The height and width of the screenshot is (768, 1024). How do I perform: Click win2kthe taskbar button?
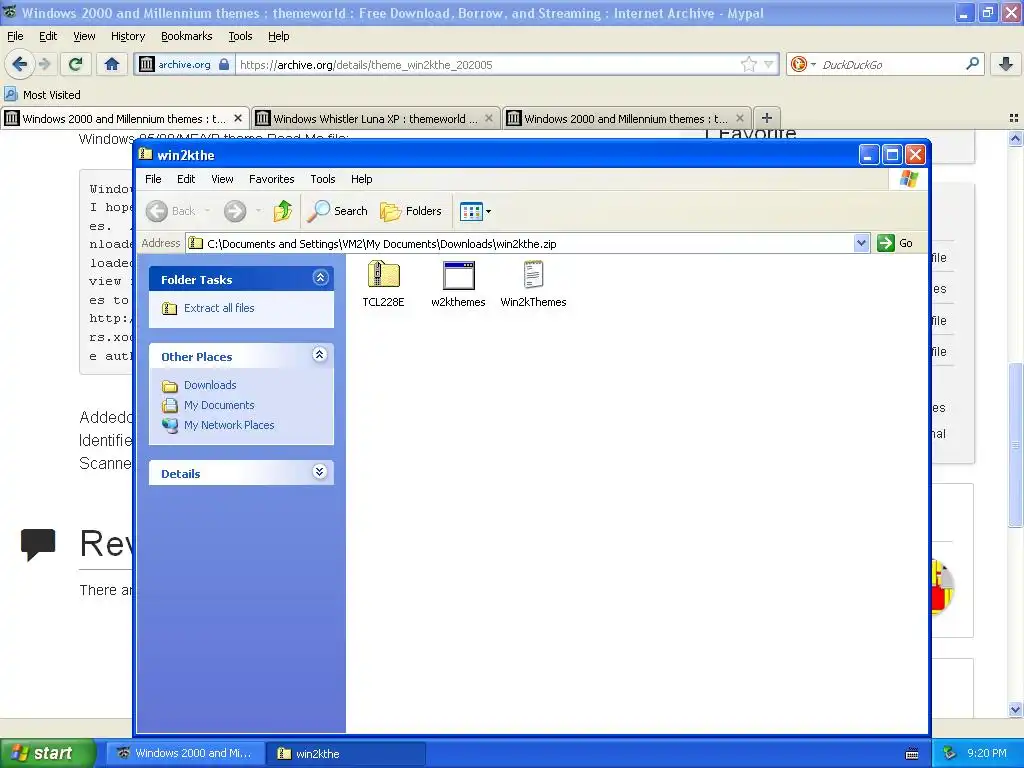[346, 754]
